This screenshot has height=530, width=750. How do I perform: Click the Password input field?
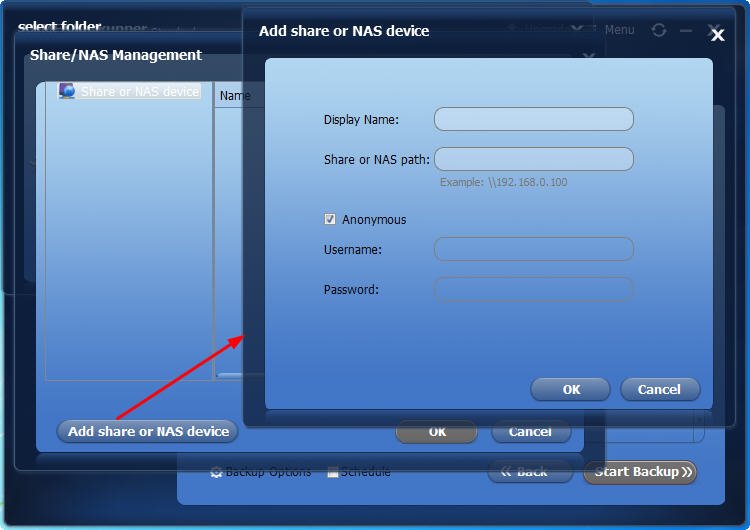coord(534,289)
